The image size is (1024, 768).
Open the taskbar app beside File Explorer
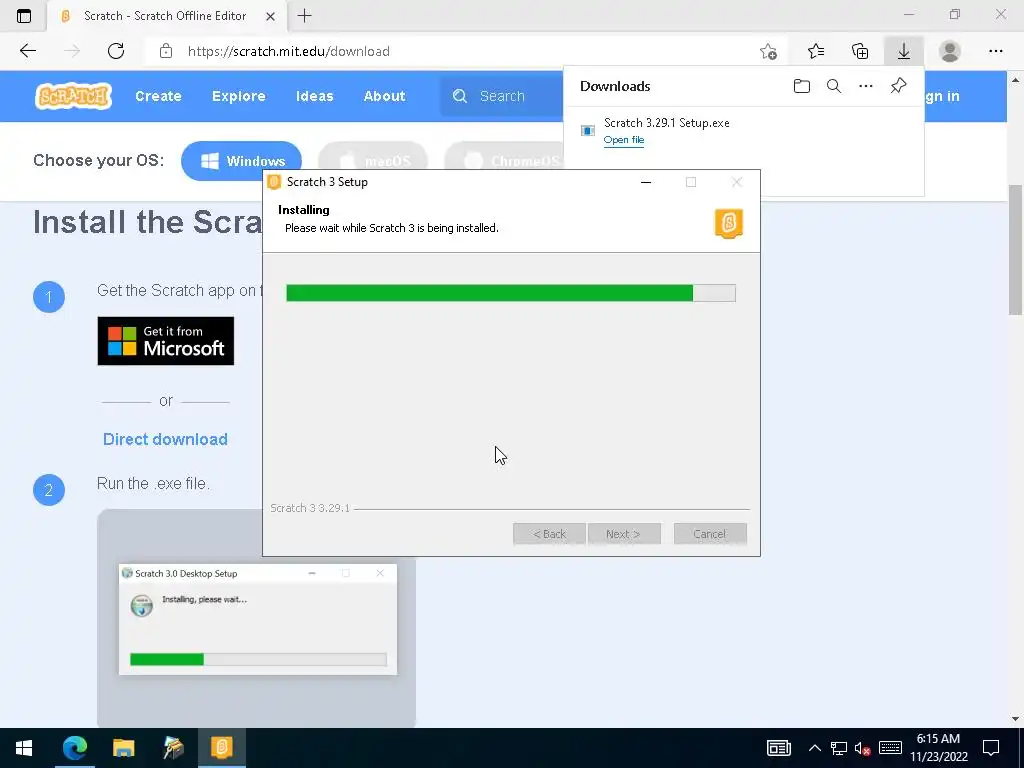tap(173, 748)
